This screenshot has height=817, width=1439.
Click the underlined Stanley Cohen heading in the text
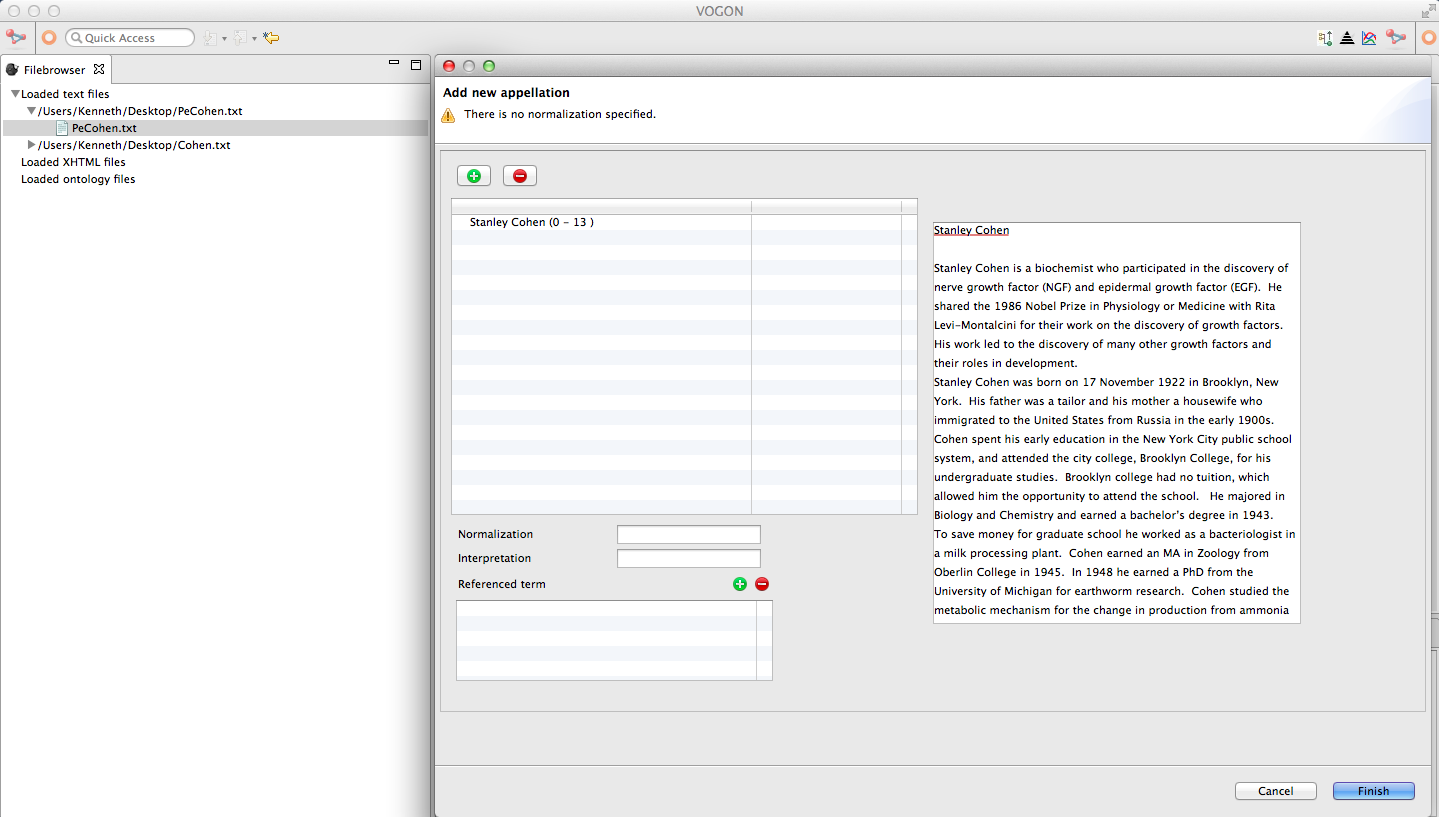click(971, 230)
